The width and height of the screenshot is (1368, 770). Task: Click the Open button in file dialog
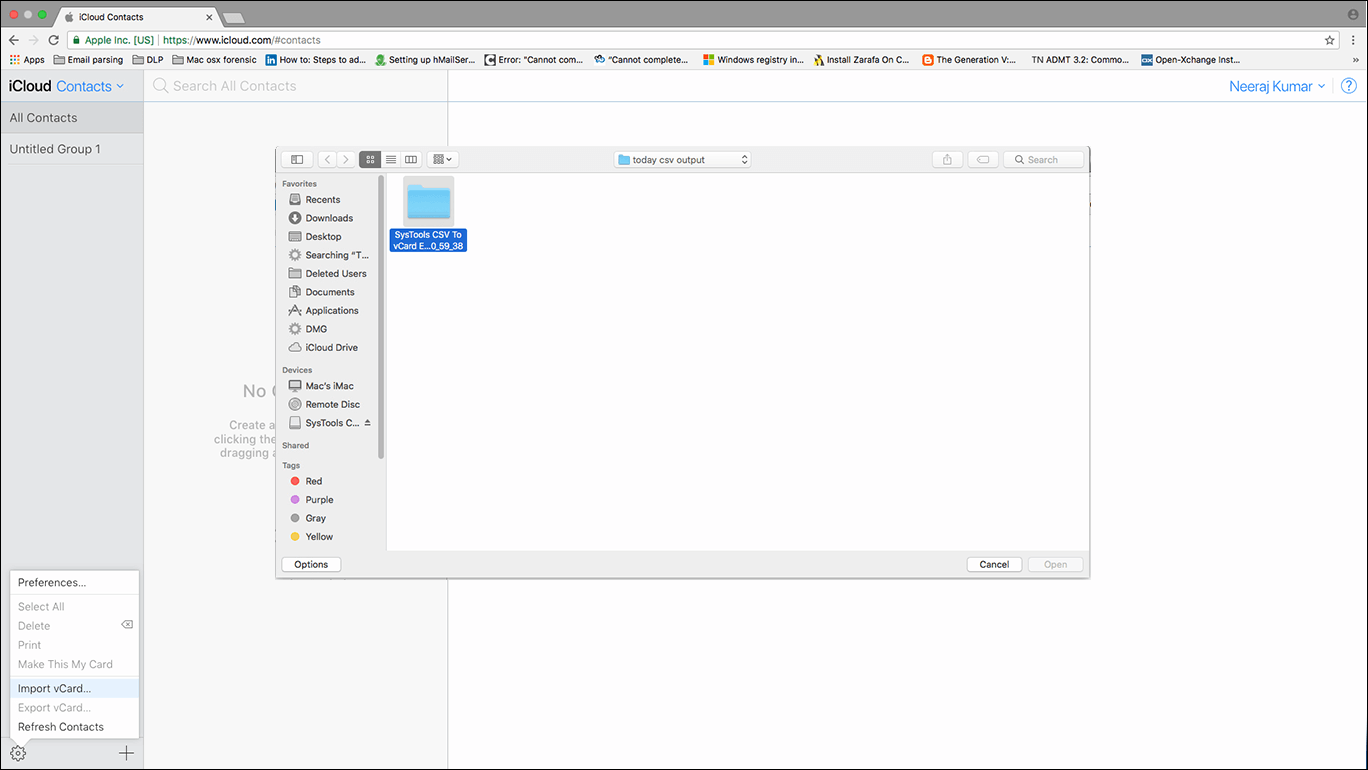[1055, 564]
